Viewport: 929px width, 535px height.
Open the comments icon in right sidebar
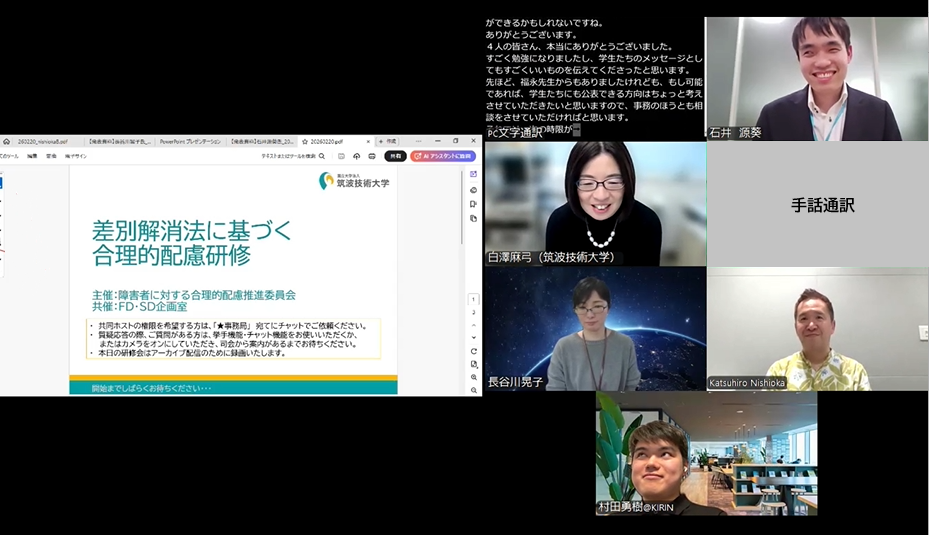(x=473, y=190)
